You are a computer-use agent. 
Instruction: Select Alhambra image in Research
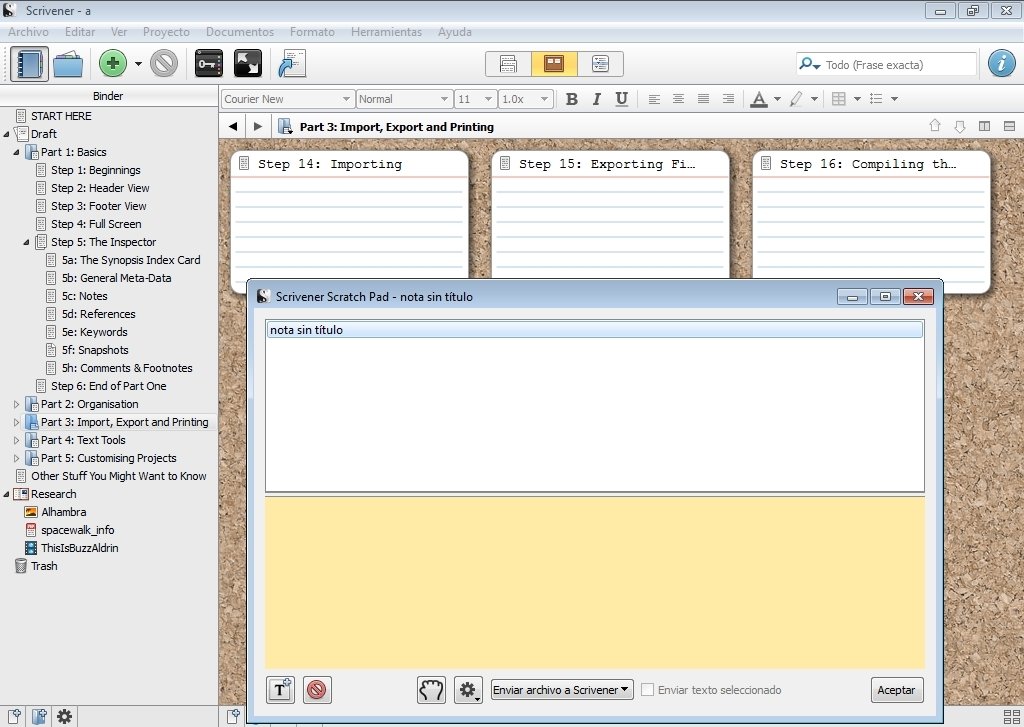[63, 512]
